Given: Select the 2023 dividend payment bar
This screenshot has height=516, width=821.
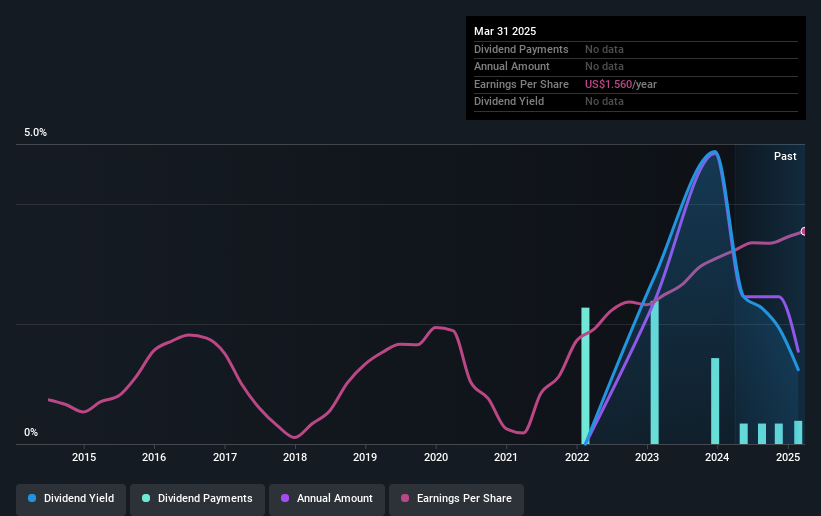Looking at the screenshot, I should point(654,372).
